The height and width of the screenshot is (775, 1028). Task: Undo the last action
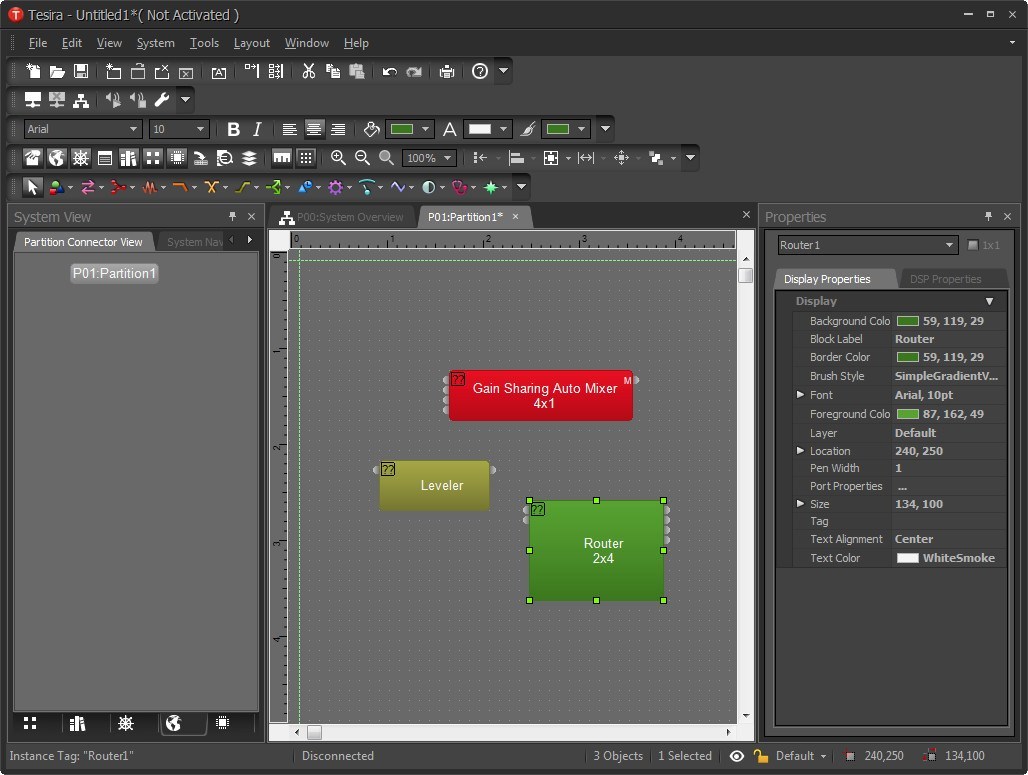[x=389, y=71]
